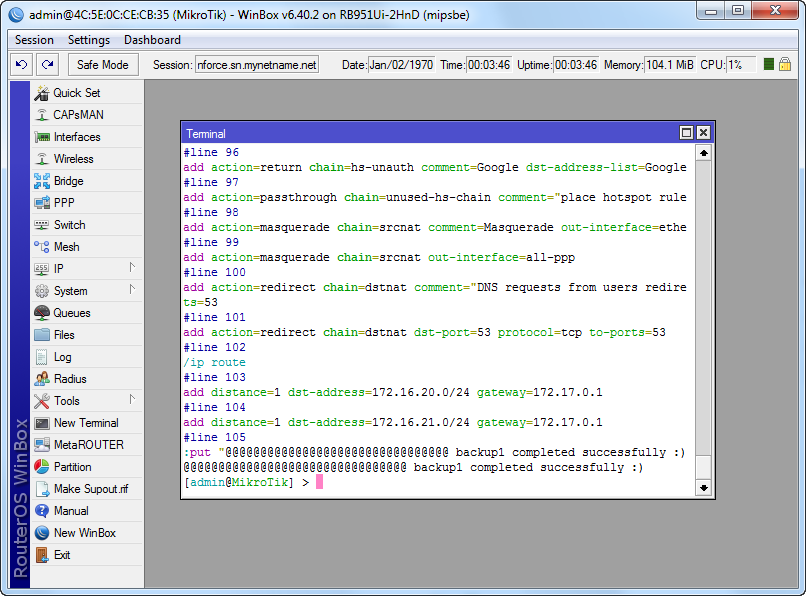Maximize the Terminal window

tap(686, 133)
